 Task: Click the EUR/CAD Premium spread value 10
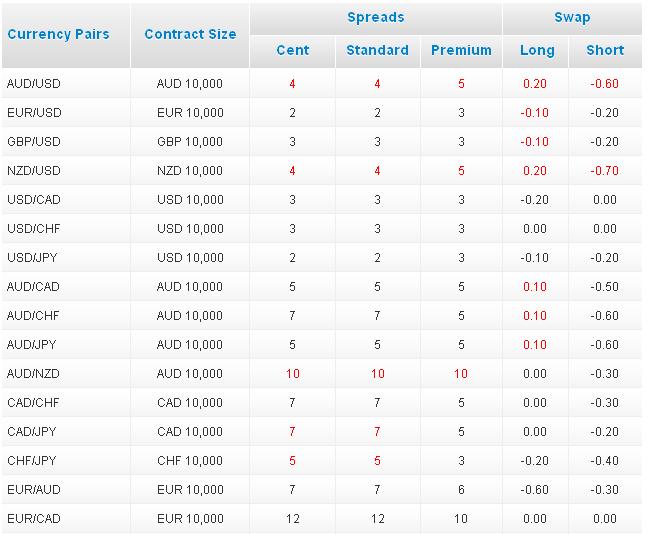461,519
